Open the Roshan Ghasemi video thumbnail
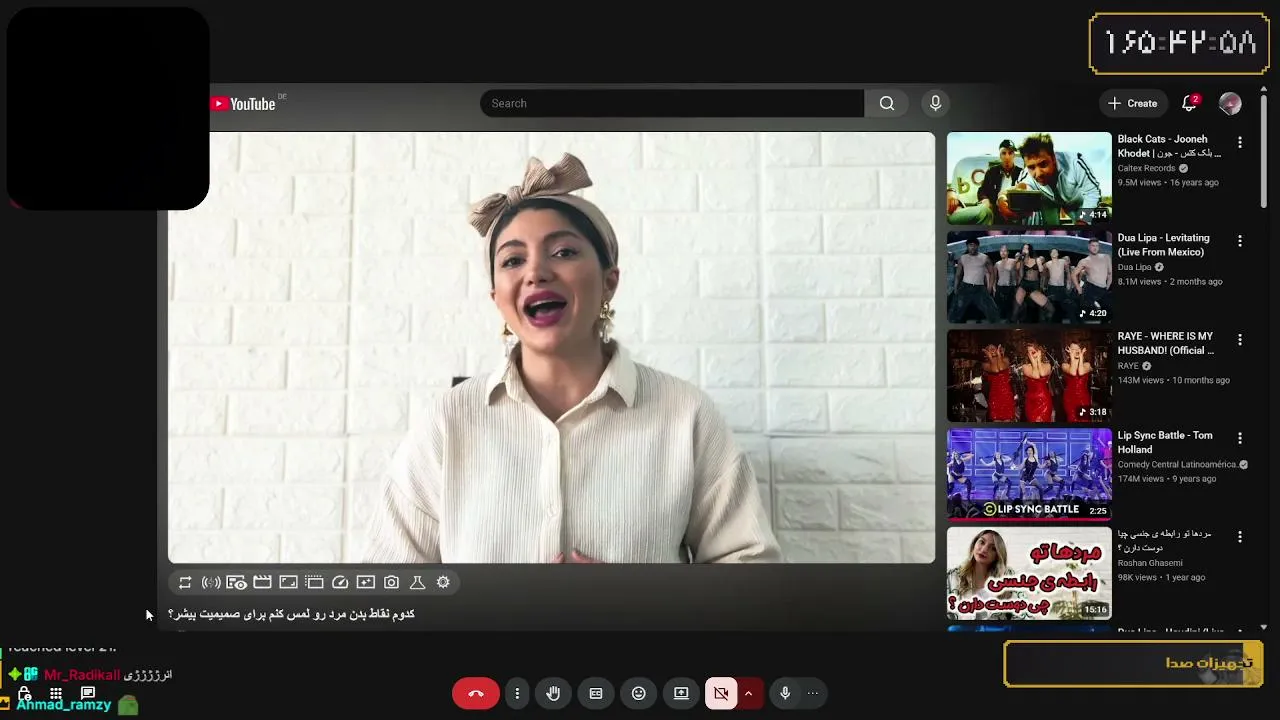This screenshot has height=720, width=1280. (1029, 573)
